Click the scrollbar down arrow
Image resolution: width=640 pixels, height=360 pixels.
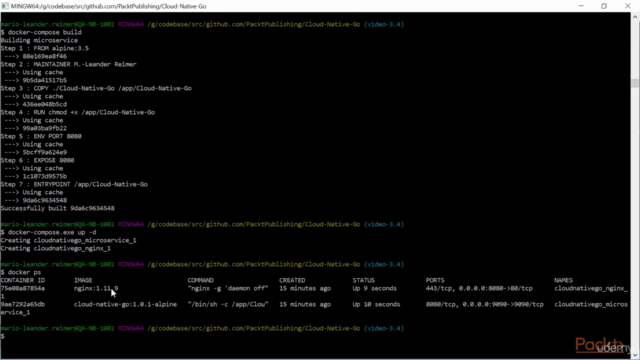click(x=635, y=355)
